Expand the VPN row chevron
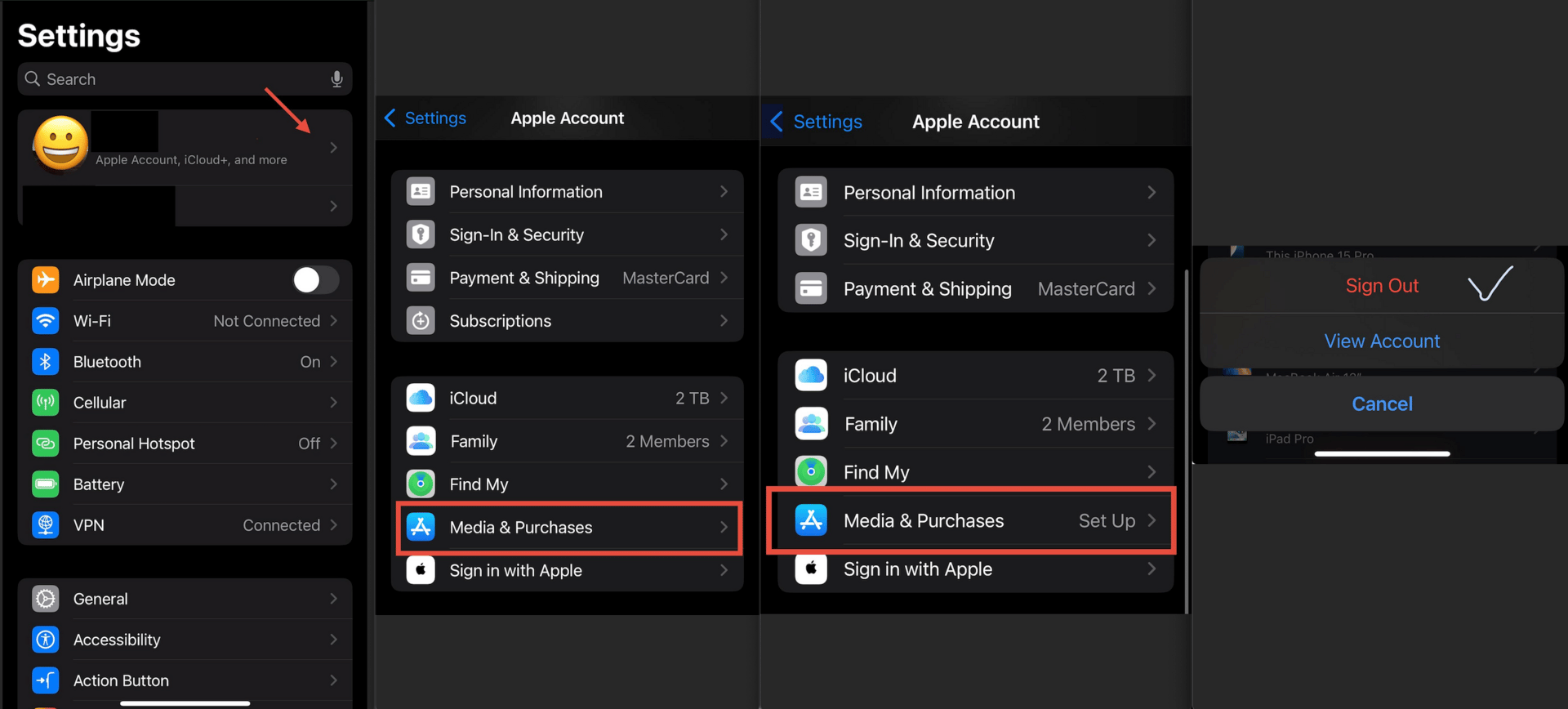The image size is (1568, 709). click(x=333, y=525)
